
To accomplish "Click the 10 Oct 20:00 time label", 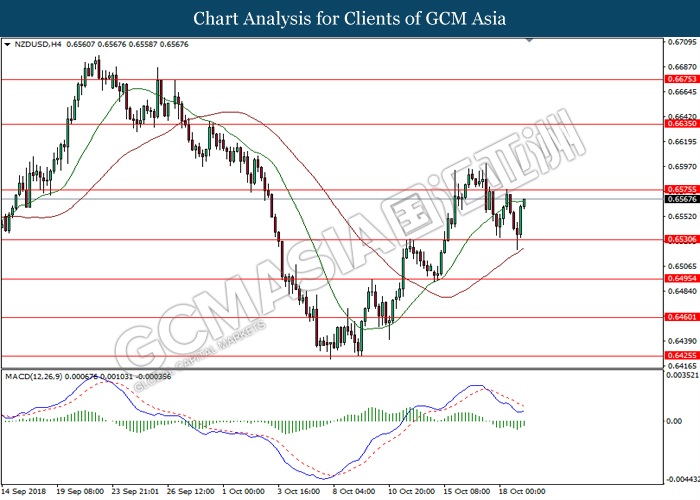I will 411,492.
